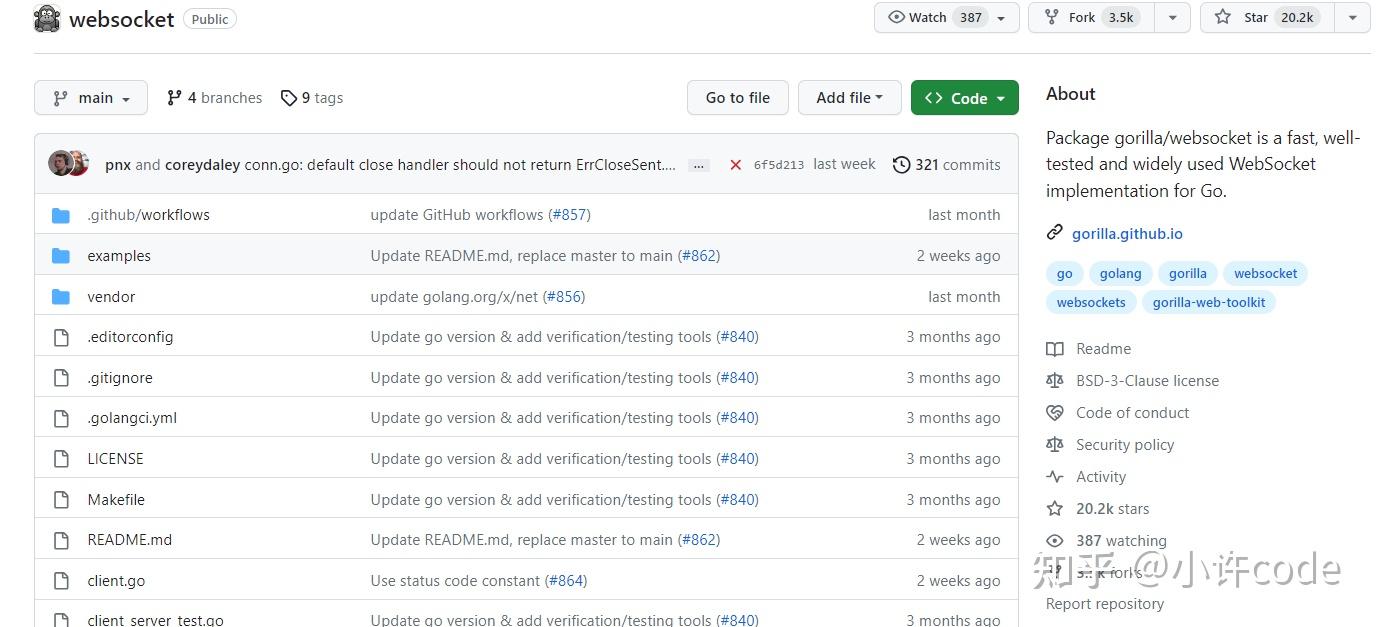This screenshot has height=627, width=1376.
Task: Click the failed status X icon
Action: (735, 165)
